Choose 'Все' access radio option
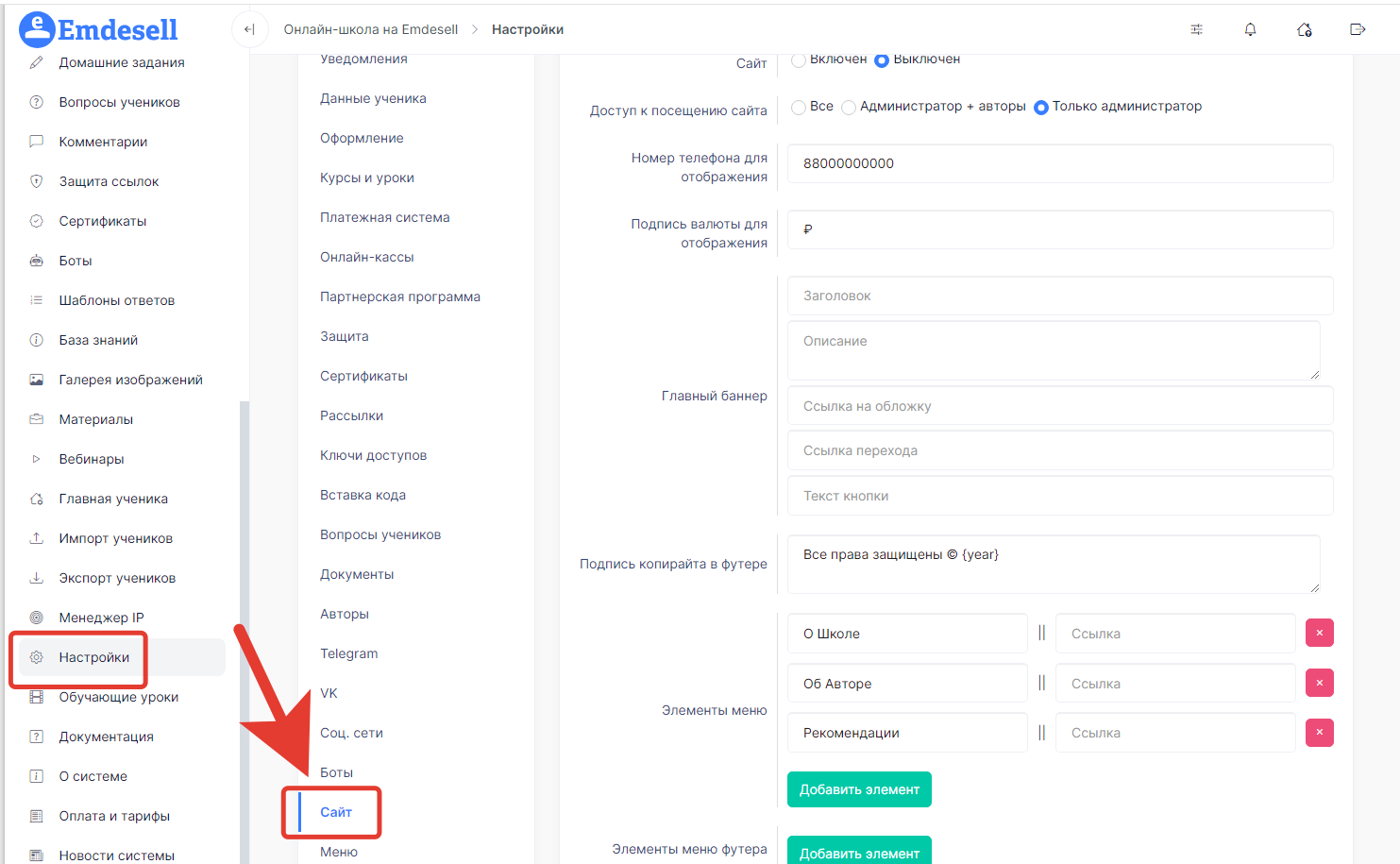Viewport: 1400px width, 864px height. [x=799, y=107]
